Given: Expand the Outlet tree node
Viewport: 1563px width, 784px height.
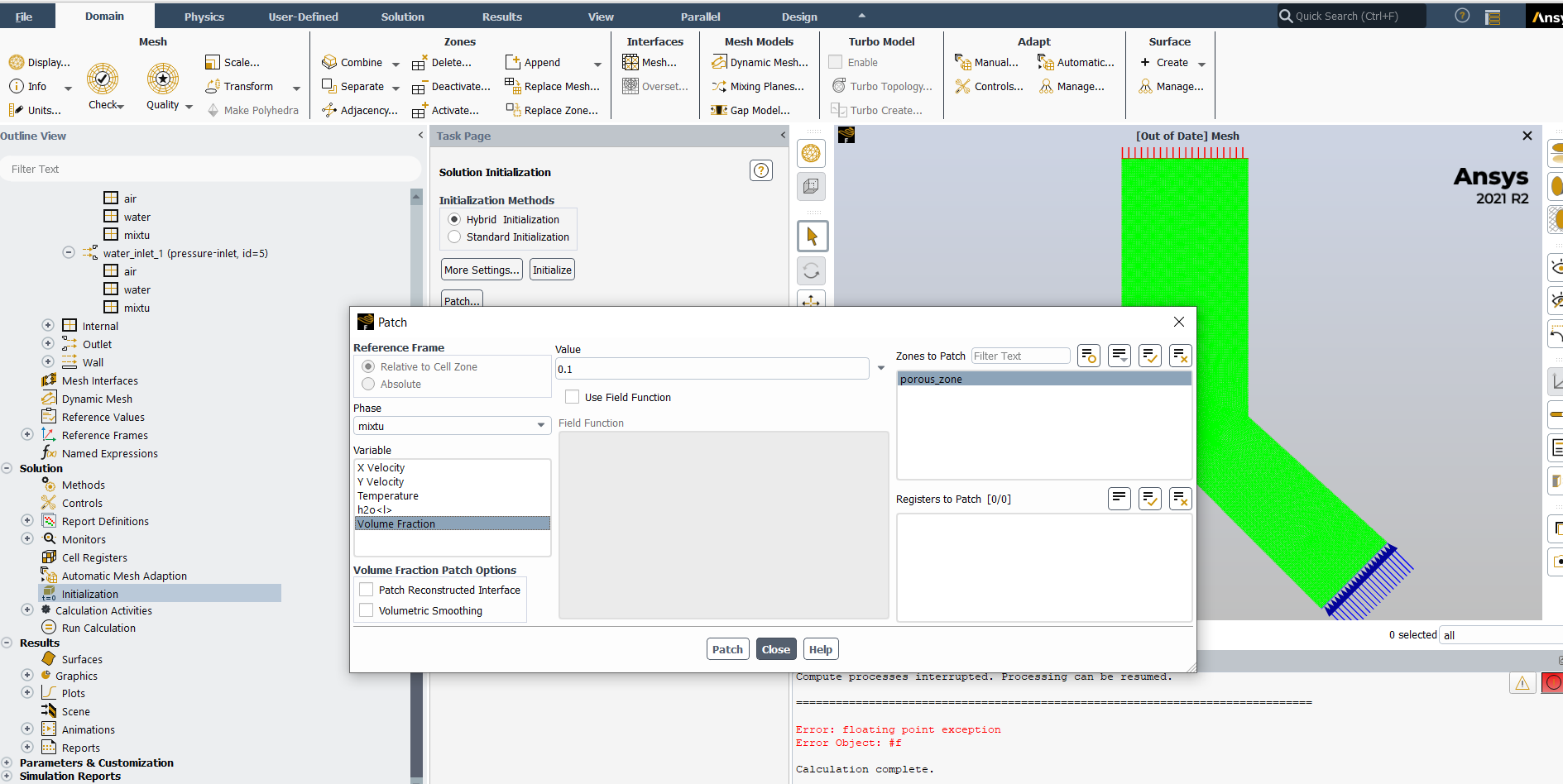Looking at the screenshot, I should [x=48, y=344].
